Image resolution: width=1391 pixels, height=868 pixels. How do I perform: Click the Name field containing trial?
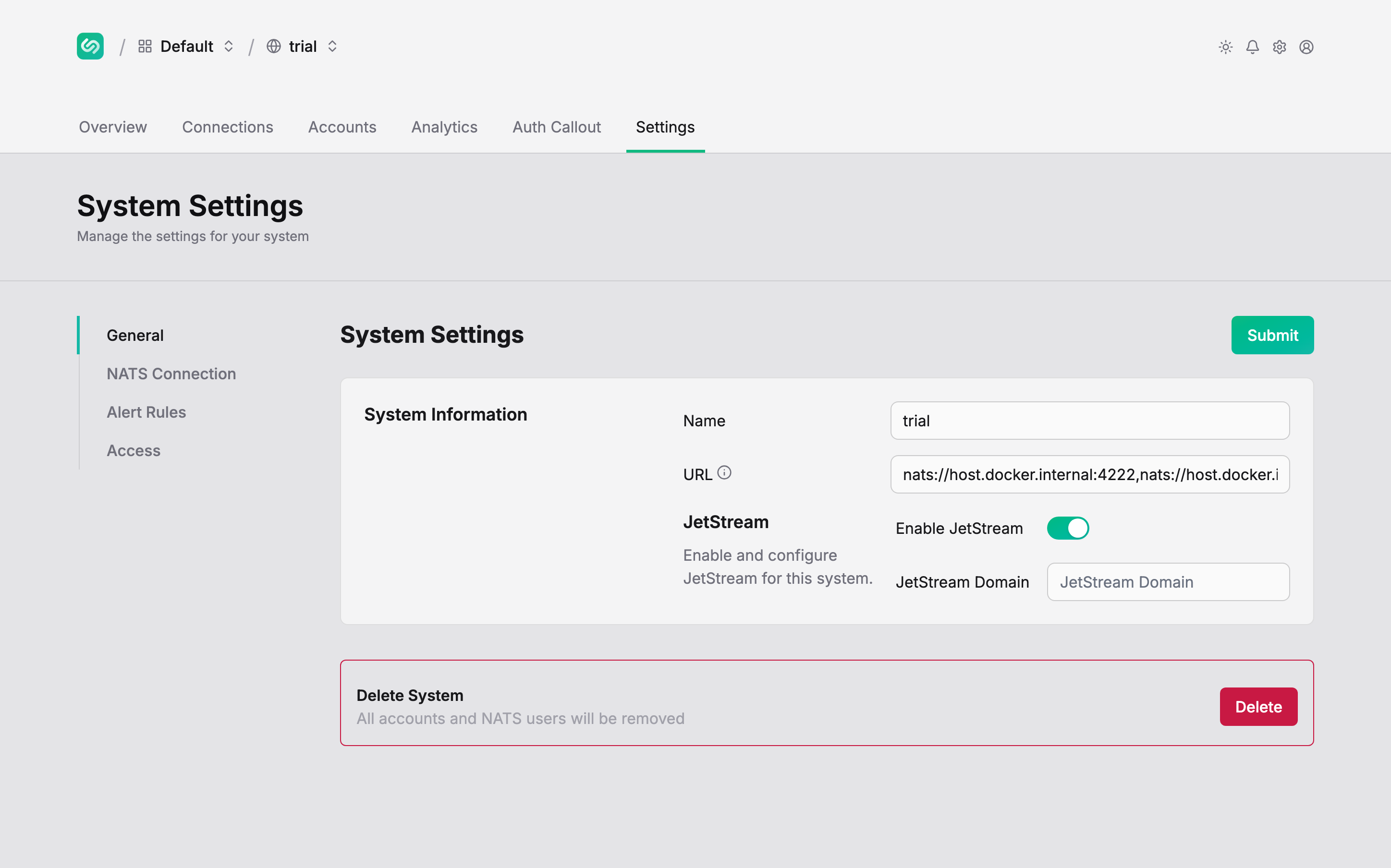[1089, 421]
